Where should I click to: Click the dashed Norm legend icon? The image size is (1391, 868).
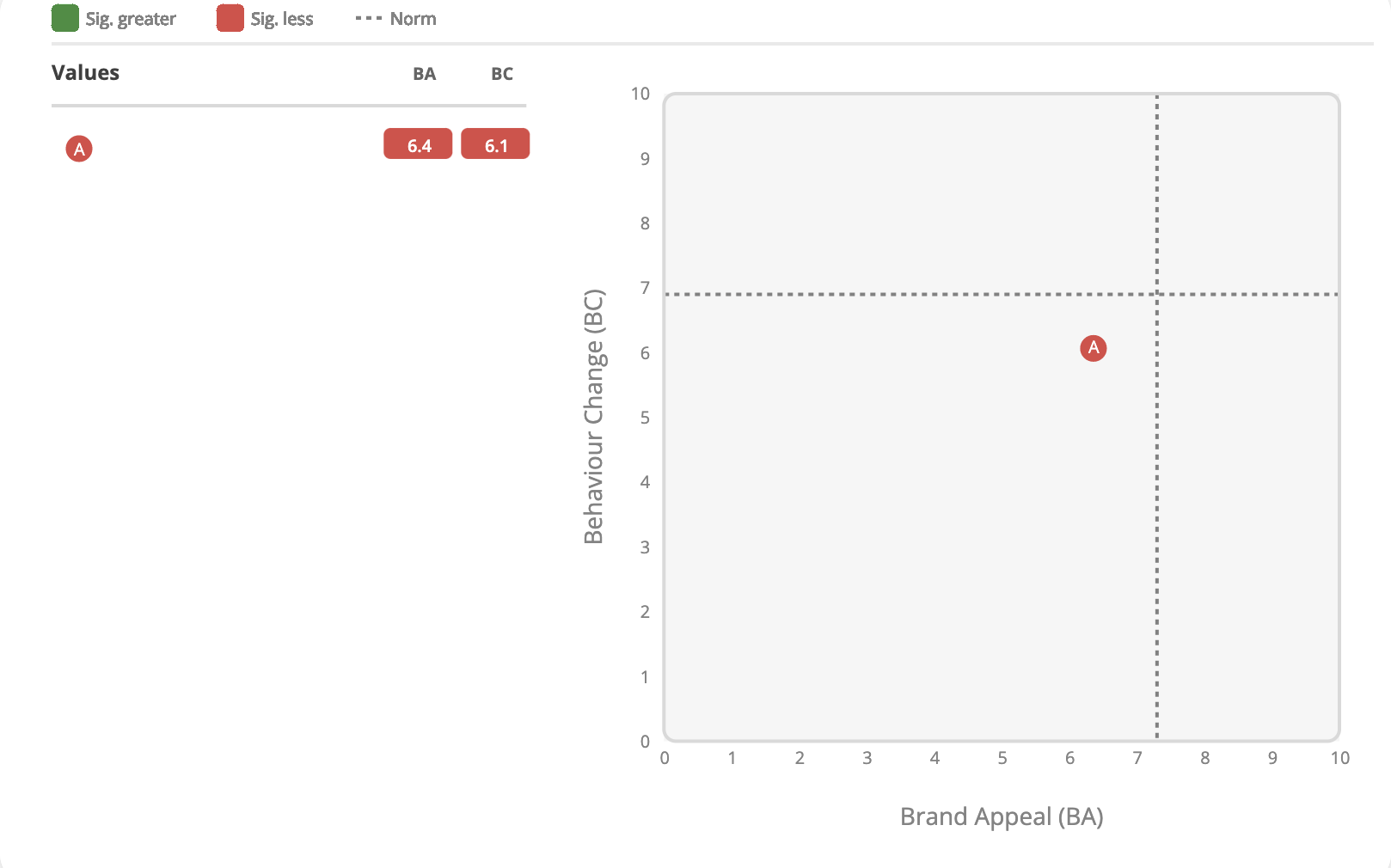click(368, 18)
